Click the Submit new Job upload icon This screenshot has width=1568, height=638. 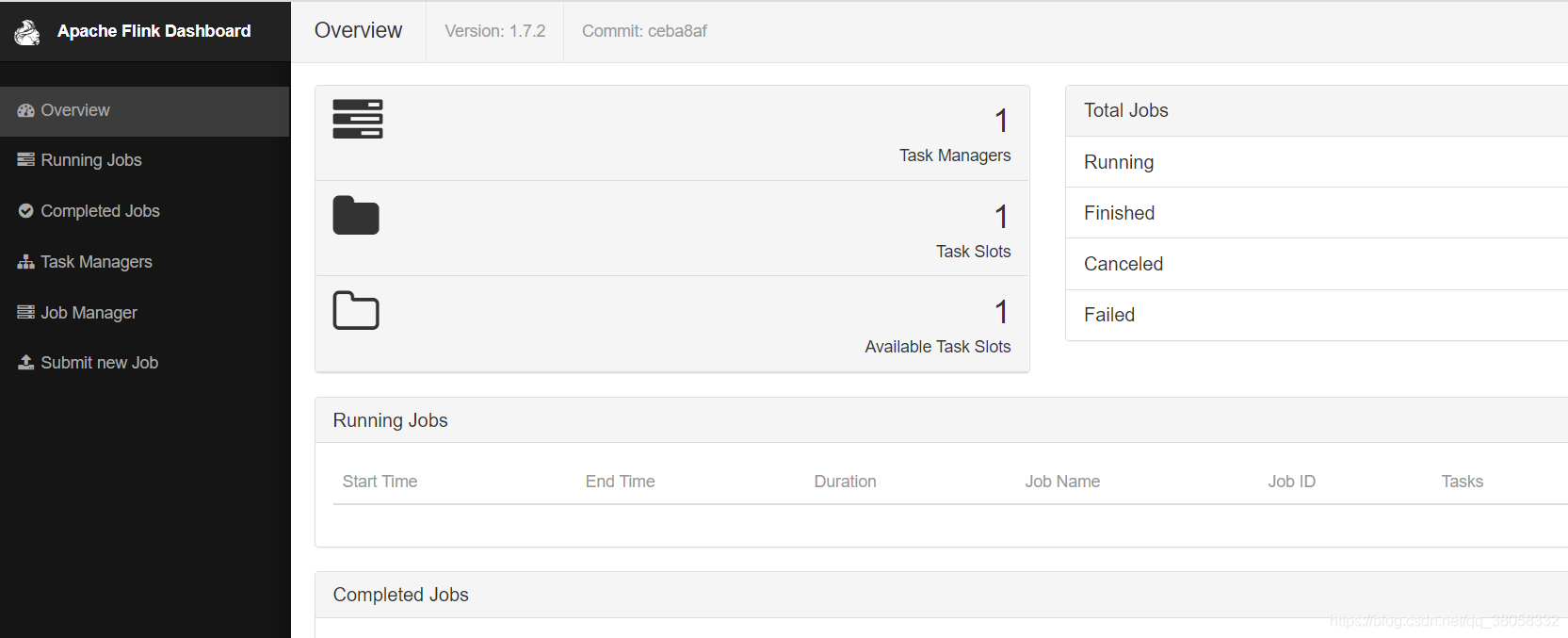coord(25,363)
